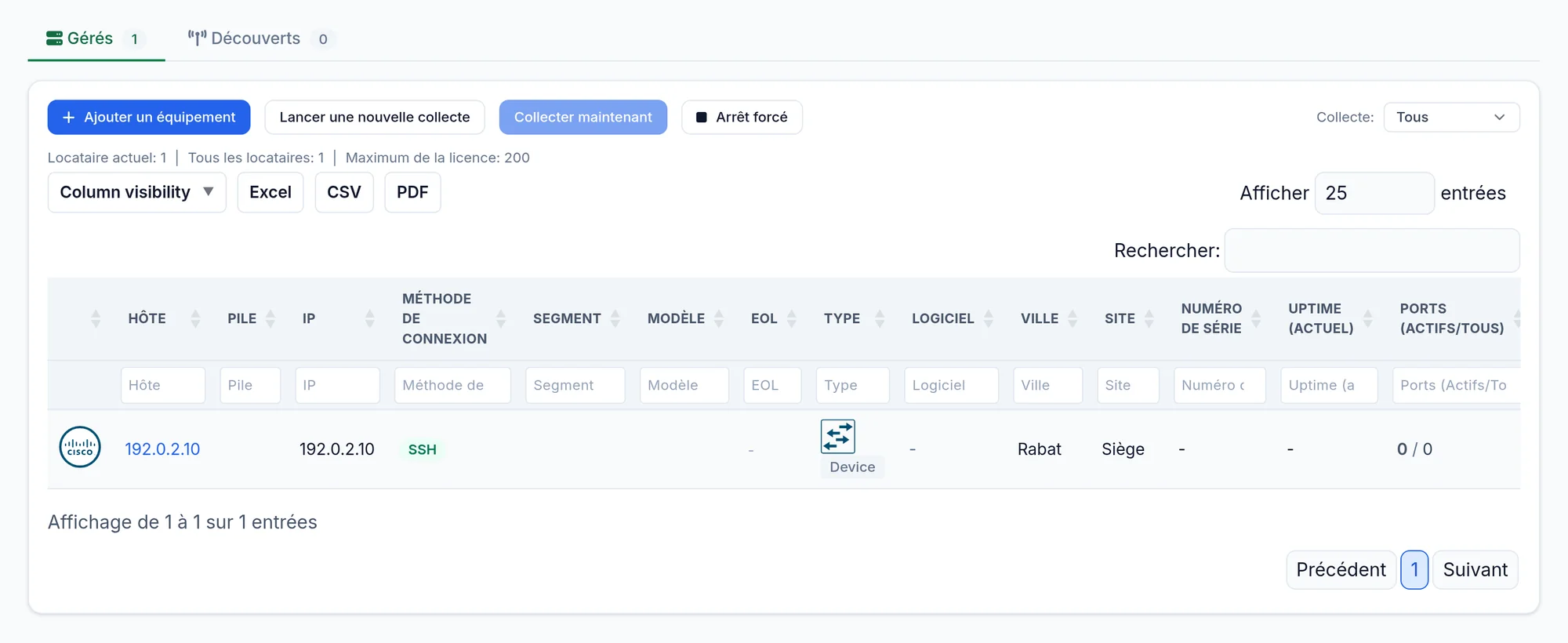
Task: Click the Arrêt forcé button
Action: [742, 117]
